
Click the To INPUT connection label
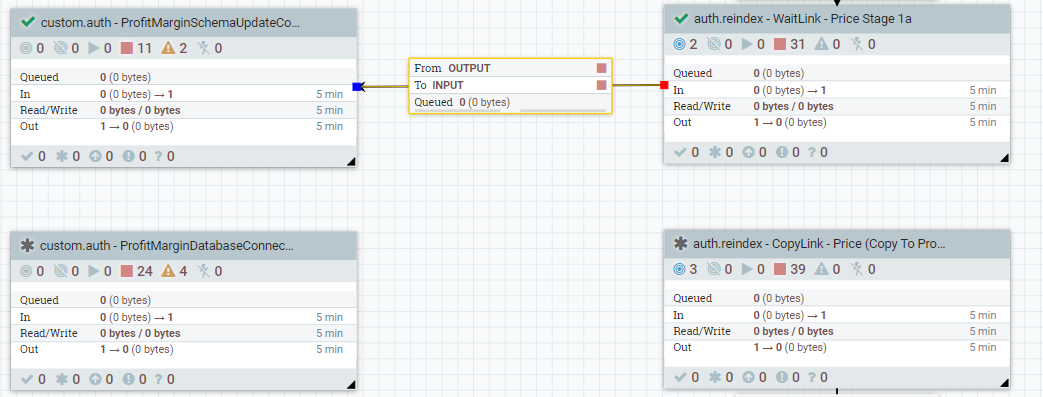(439, 85)
